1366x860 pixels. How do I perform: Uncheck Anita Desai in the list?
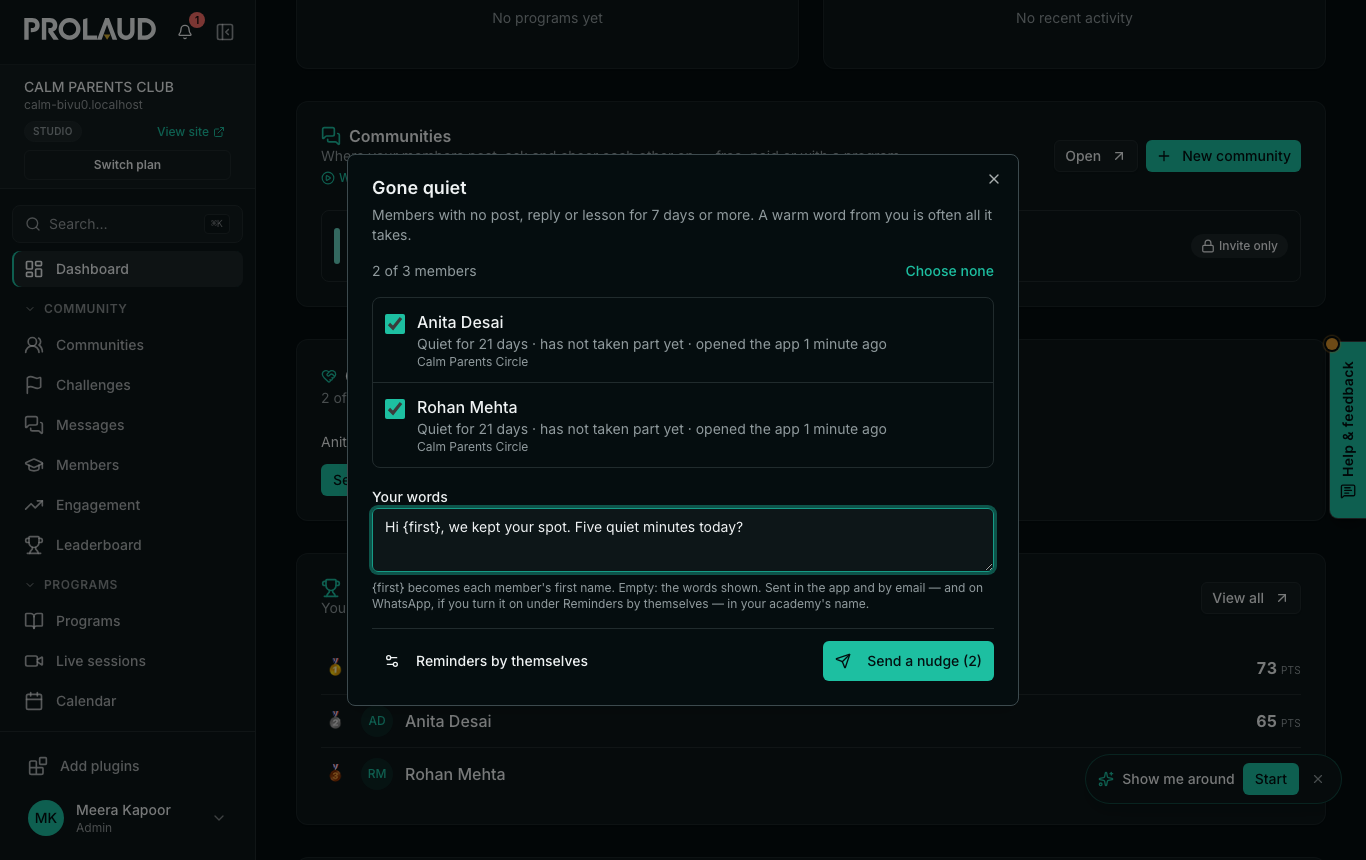coord(395,323)
